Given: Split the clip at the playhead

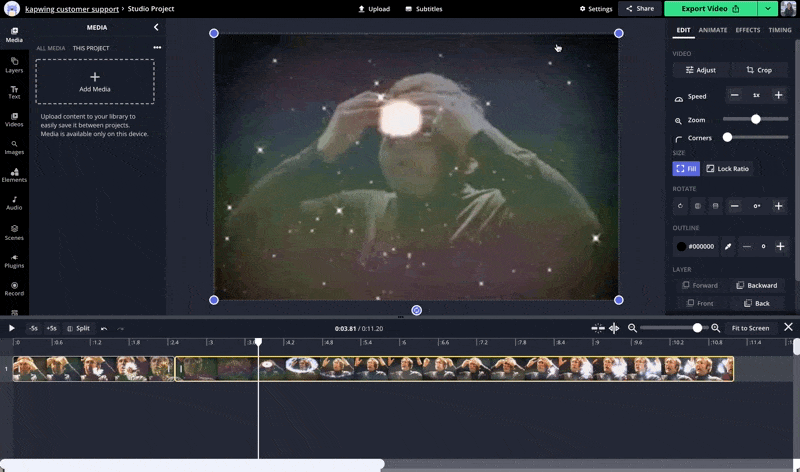Looking at the screenshot, I should pos(79,328).
